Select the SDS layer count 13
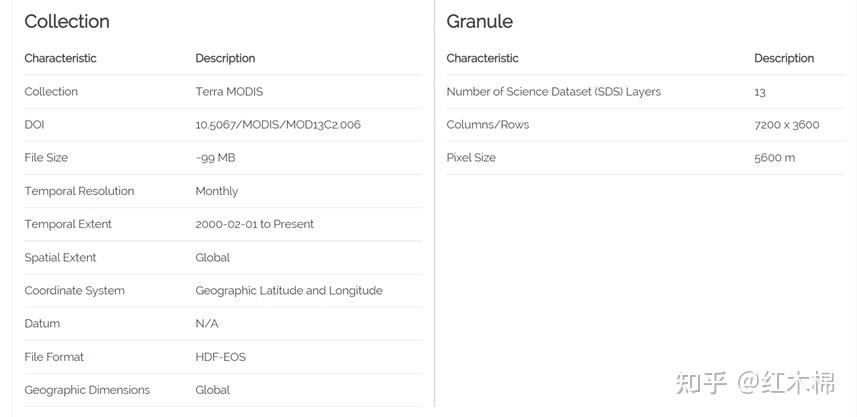857x417 pixels. pyautogui.click(x=760, y=92)
